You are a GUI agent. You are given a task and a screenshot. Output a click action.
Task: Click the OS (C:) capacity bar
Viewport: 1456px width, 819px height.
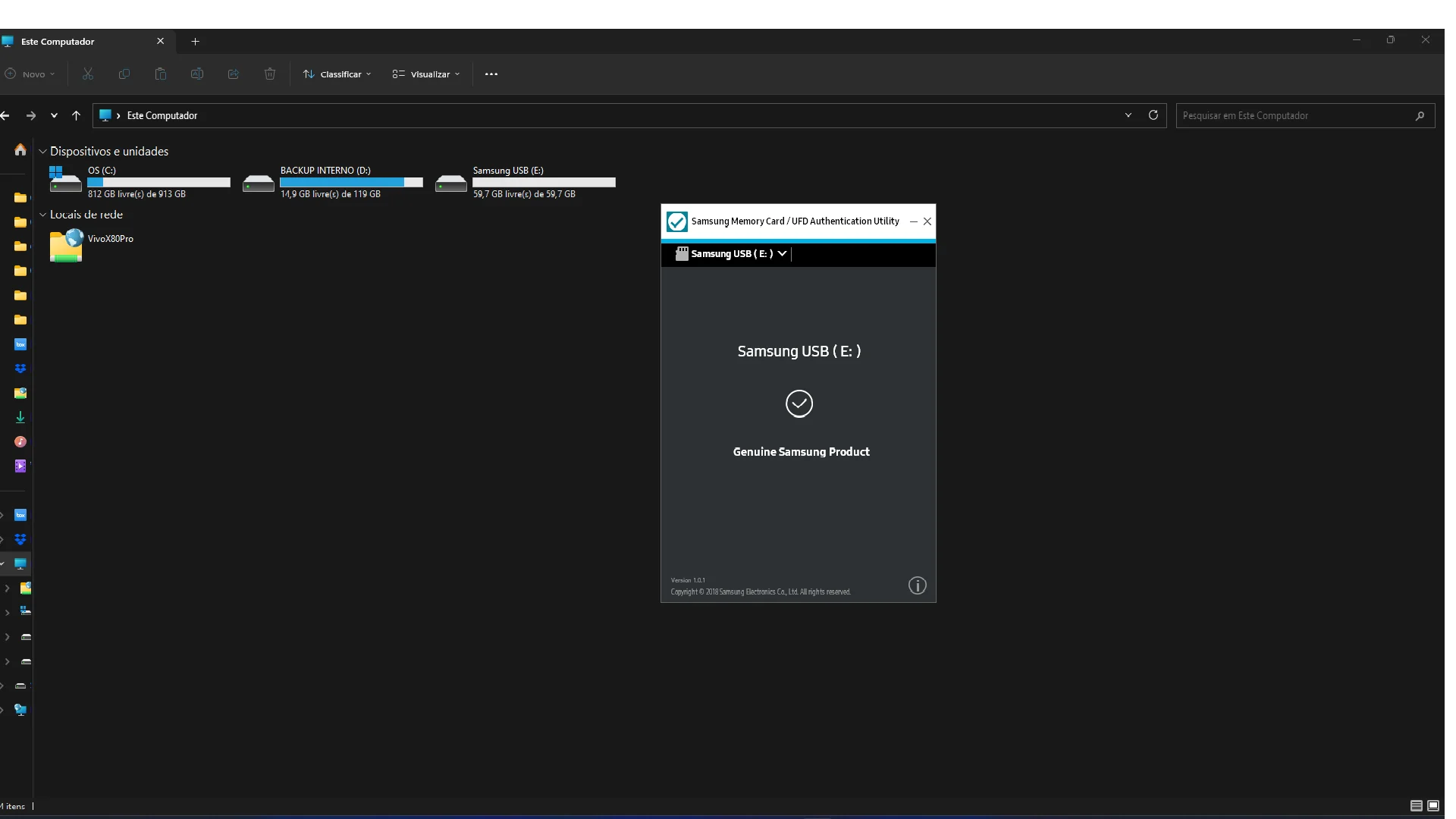[158, 183]
